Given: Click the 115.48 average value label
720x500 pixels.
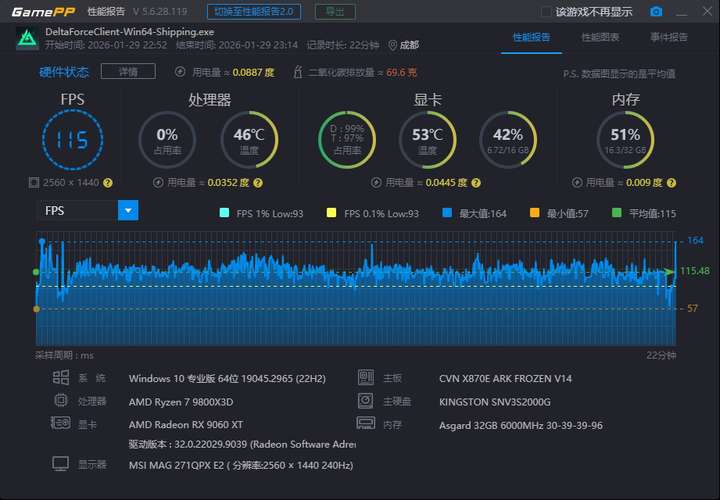Looking at the screenshot, I should coord(695,271).
